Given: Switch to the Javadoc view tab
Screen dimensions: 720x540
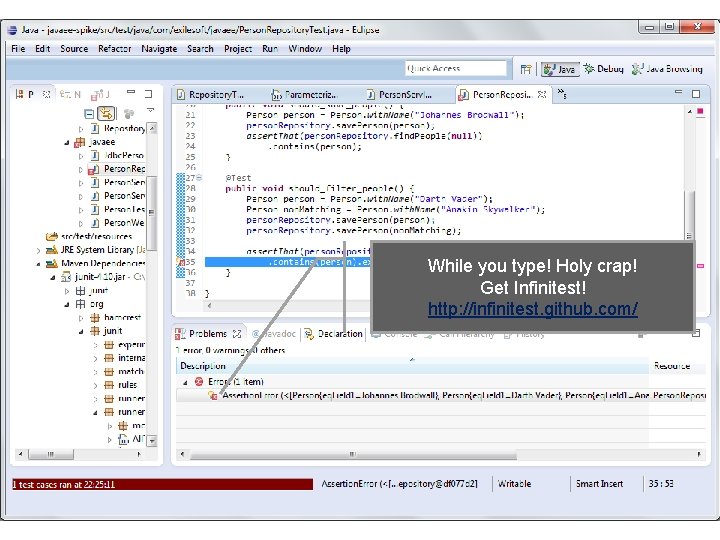Looking at the screenshot, I should coord(274,334).
